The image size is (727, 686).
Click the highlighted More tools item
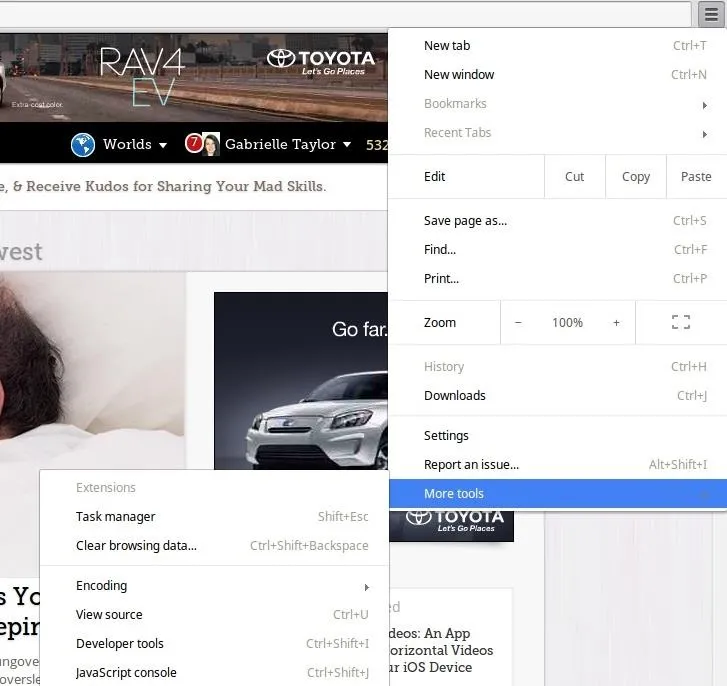[x=557, y=494]
